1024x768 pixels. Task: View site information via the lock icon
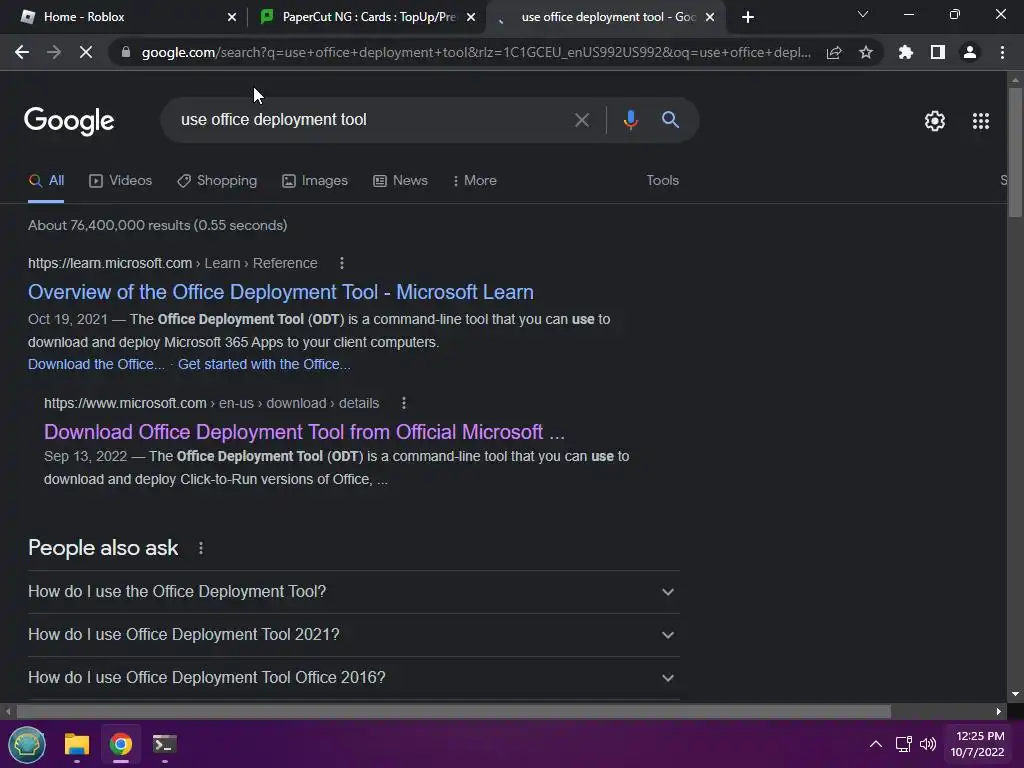pyautogui.click(x=126, y=52)
